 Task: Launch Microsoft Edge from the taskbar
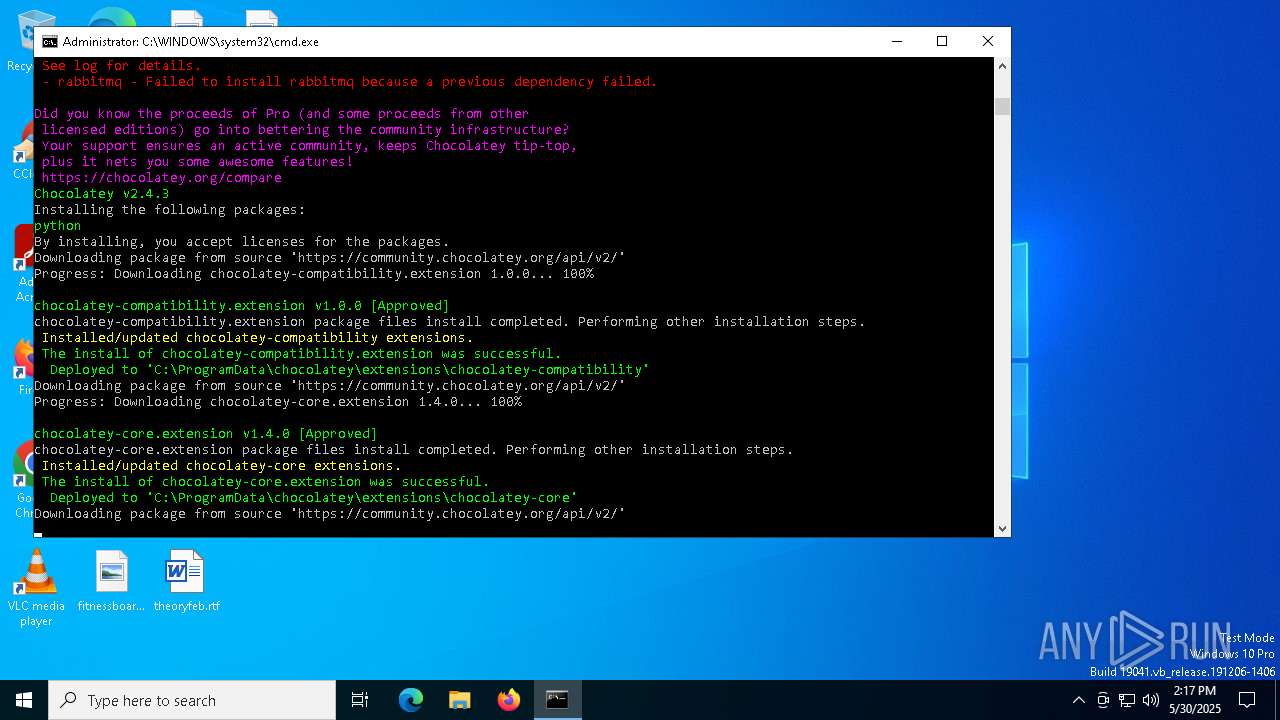tap(411, 700)
